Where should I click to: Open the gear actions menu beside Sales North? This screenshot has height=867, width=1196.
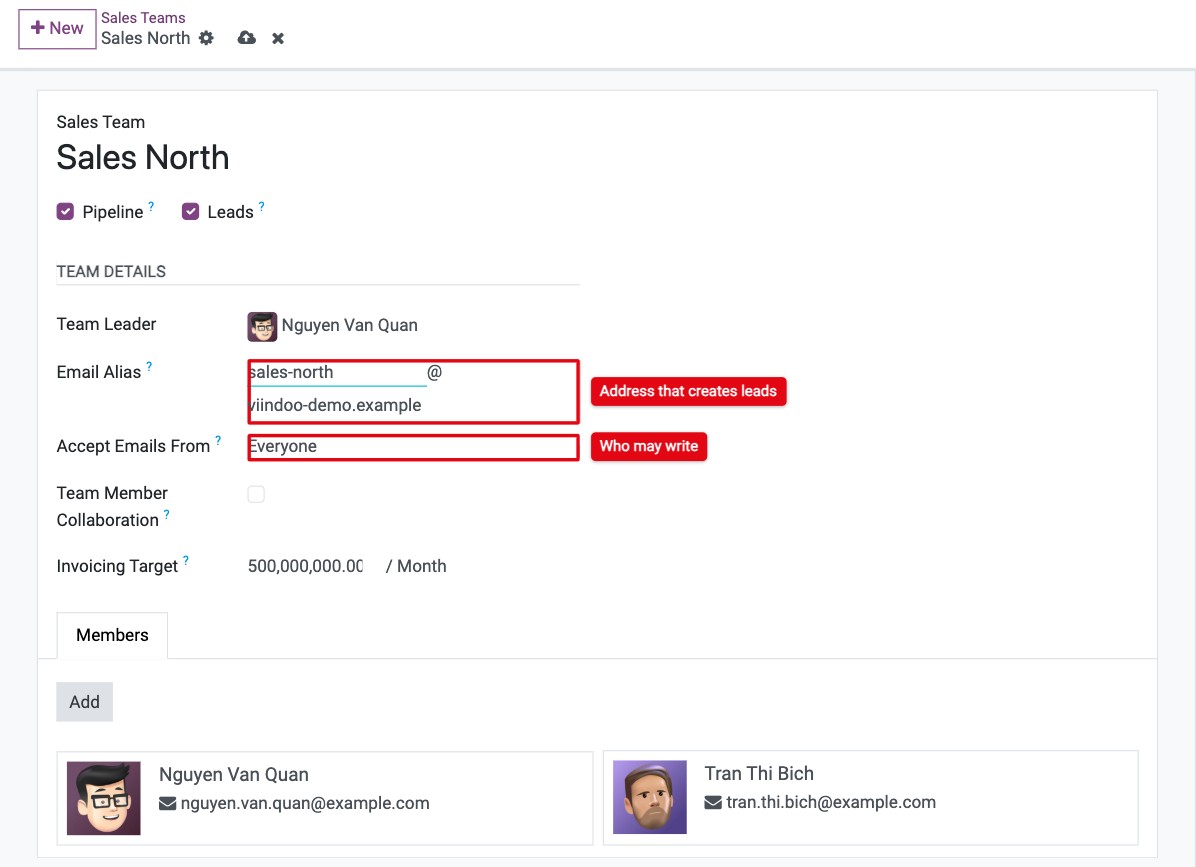coord(206,38)
